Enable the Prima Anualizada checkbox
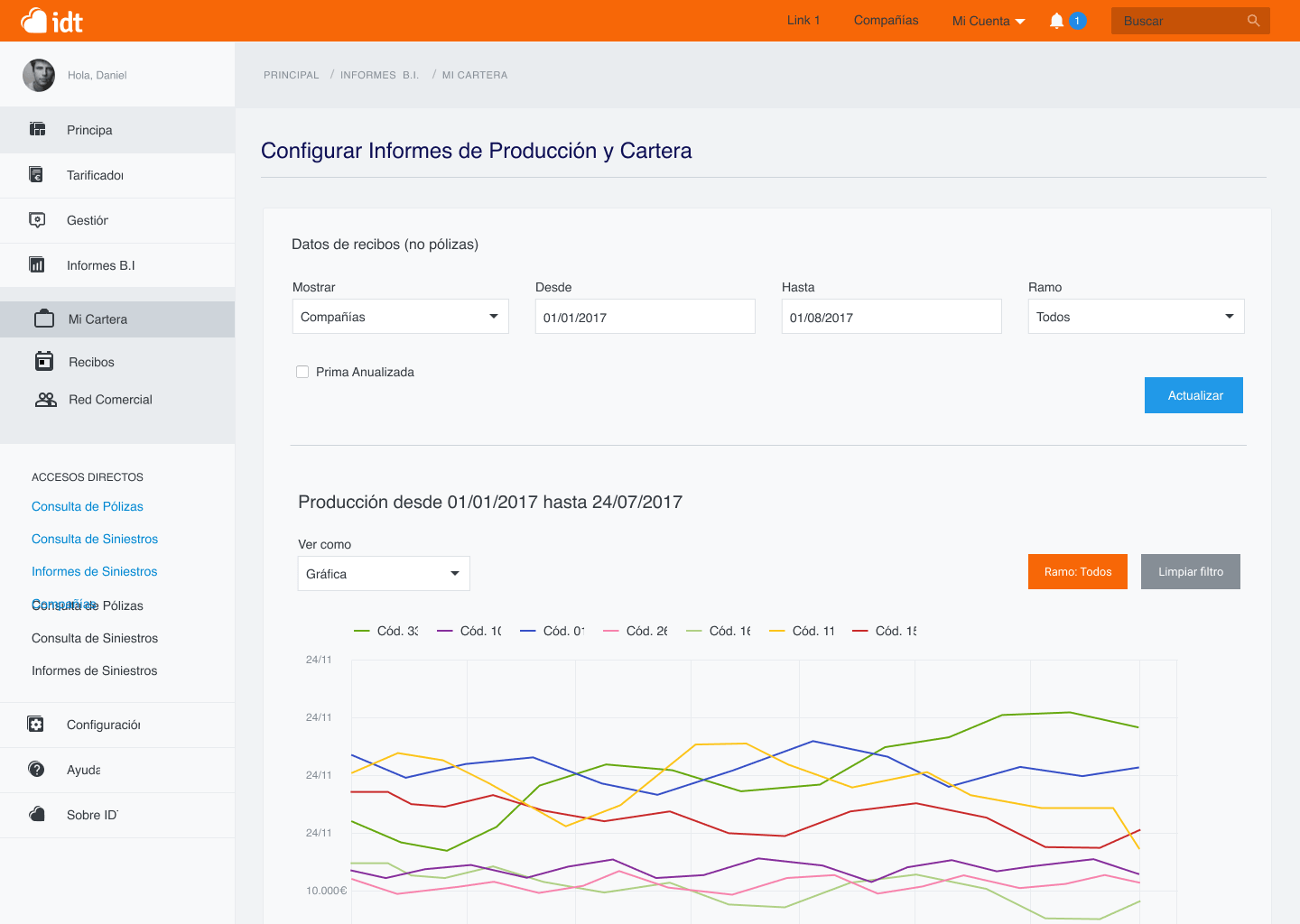This screenshot has height=924, width=1300. 302,372
